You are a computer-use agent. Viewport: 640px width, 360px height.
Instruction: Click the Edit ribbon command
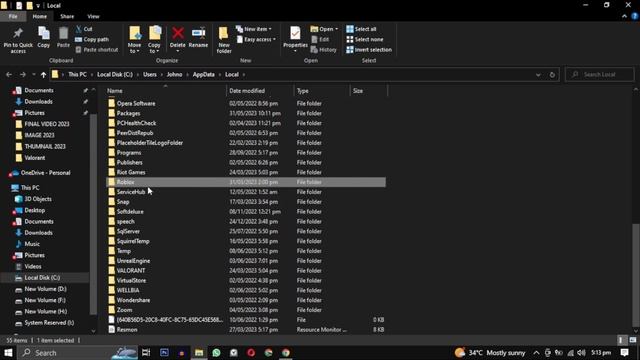[x=320, y=40]
